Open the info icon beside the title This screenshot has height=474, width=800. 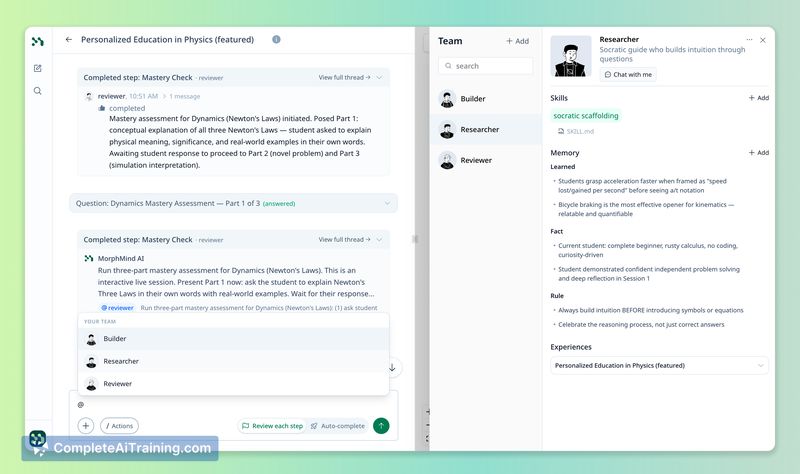pyautogui.click(x=276, y=39)
